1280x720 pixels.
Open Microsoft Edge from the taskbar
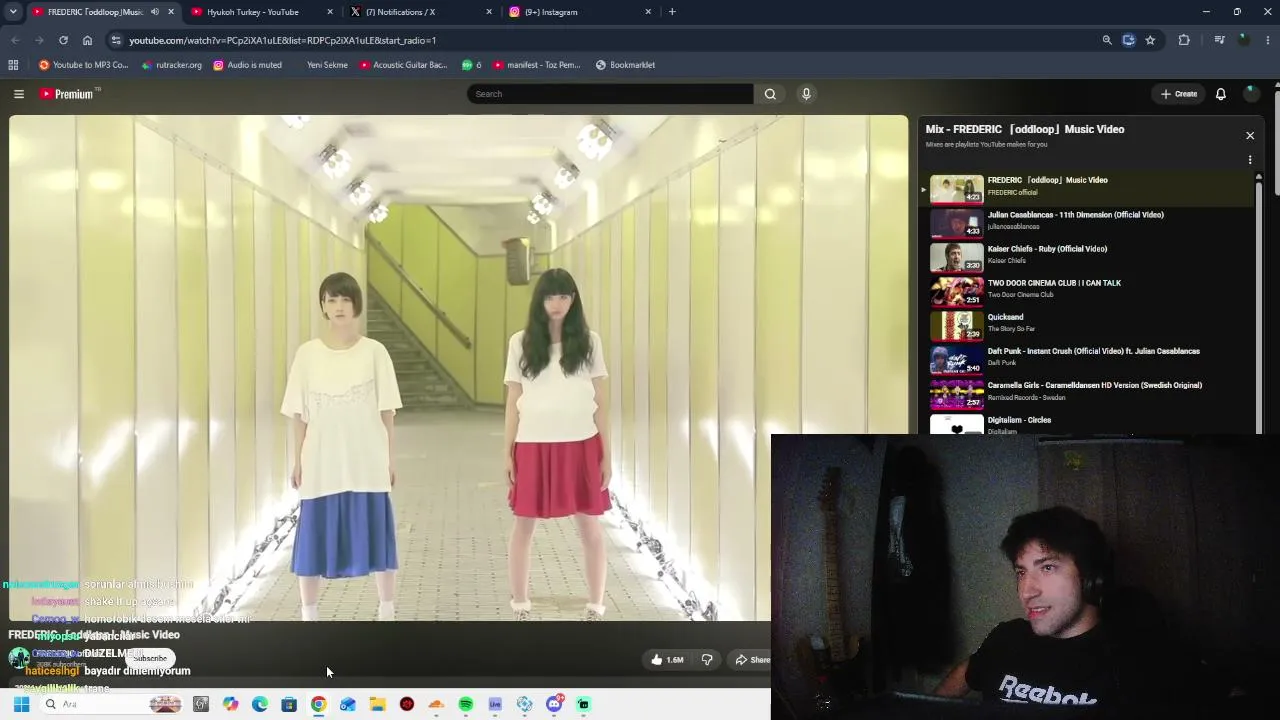260,704
